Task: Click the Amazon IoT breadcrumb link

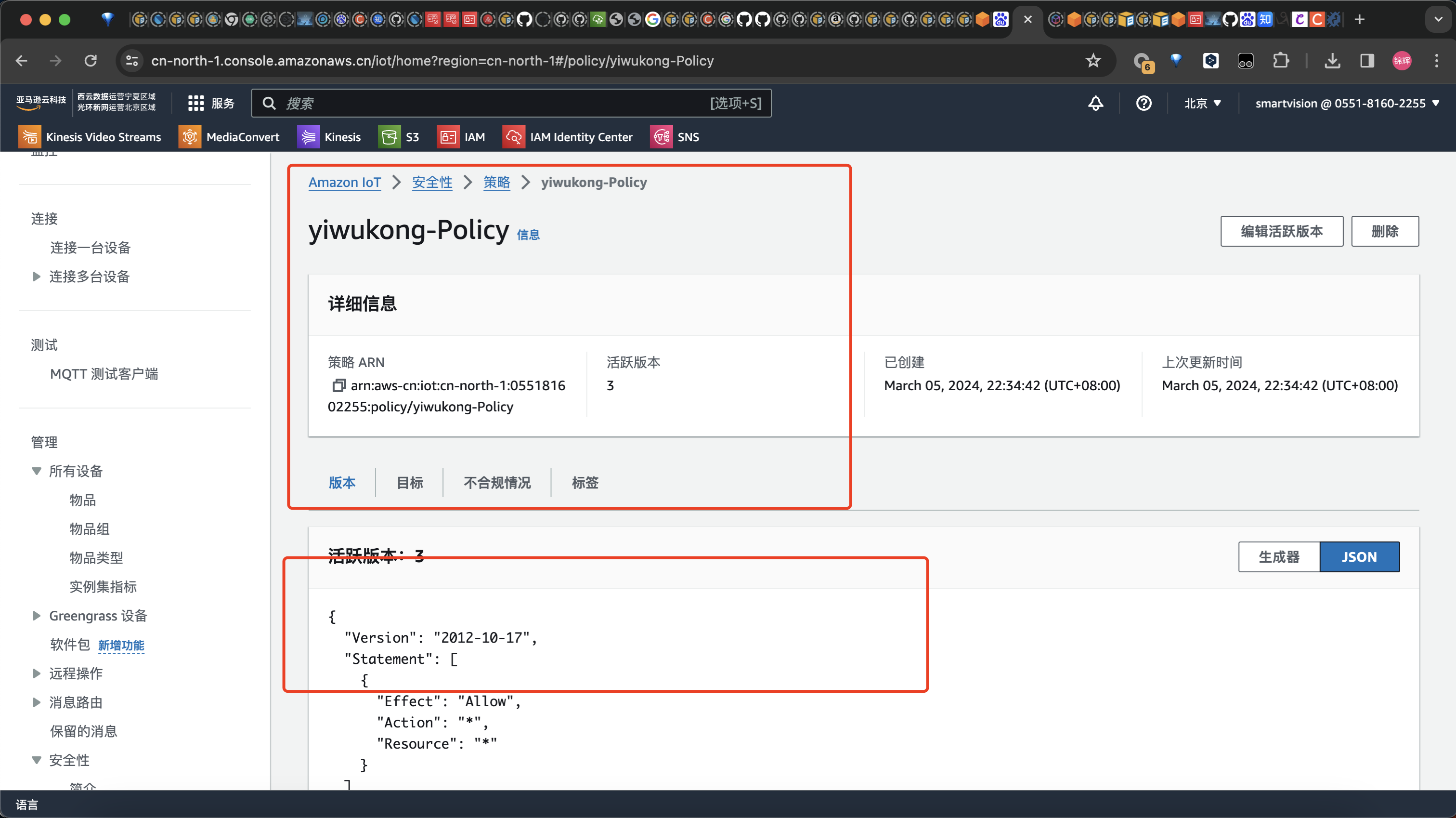Action: (345, 182)
